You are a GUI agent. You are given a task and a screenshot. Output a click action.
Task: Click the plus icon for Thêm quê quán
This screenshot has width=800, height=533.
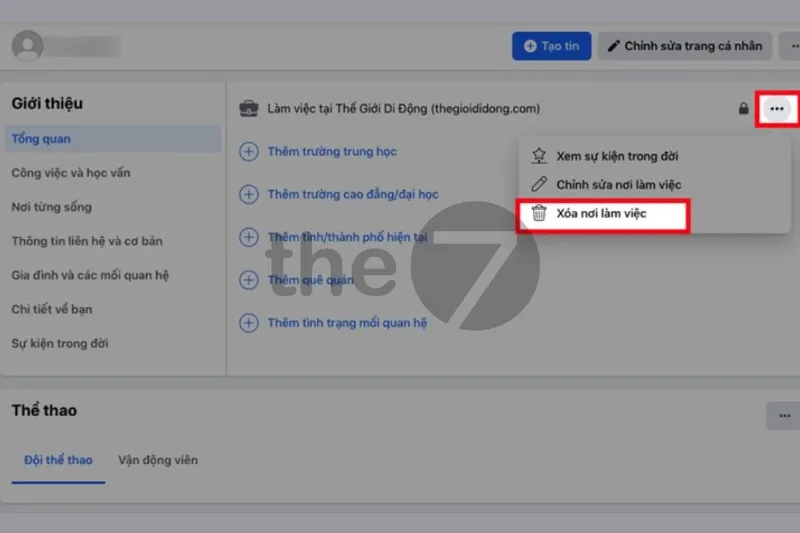pyautogui.click(x=249, y=280)
